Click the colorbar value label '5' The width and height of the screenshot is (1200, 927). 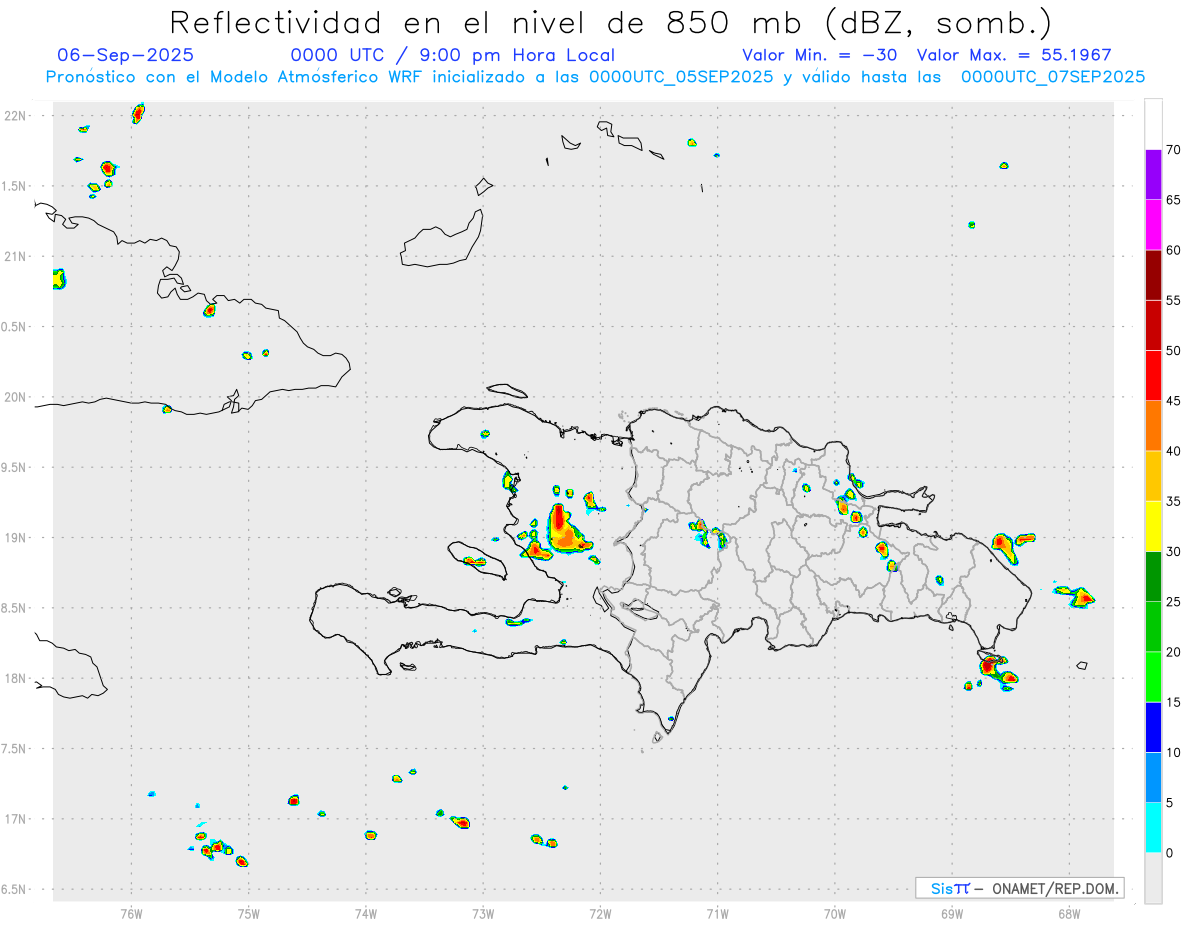pyautogui.click(x=1169, y=802)
